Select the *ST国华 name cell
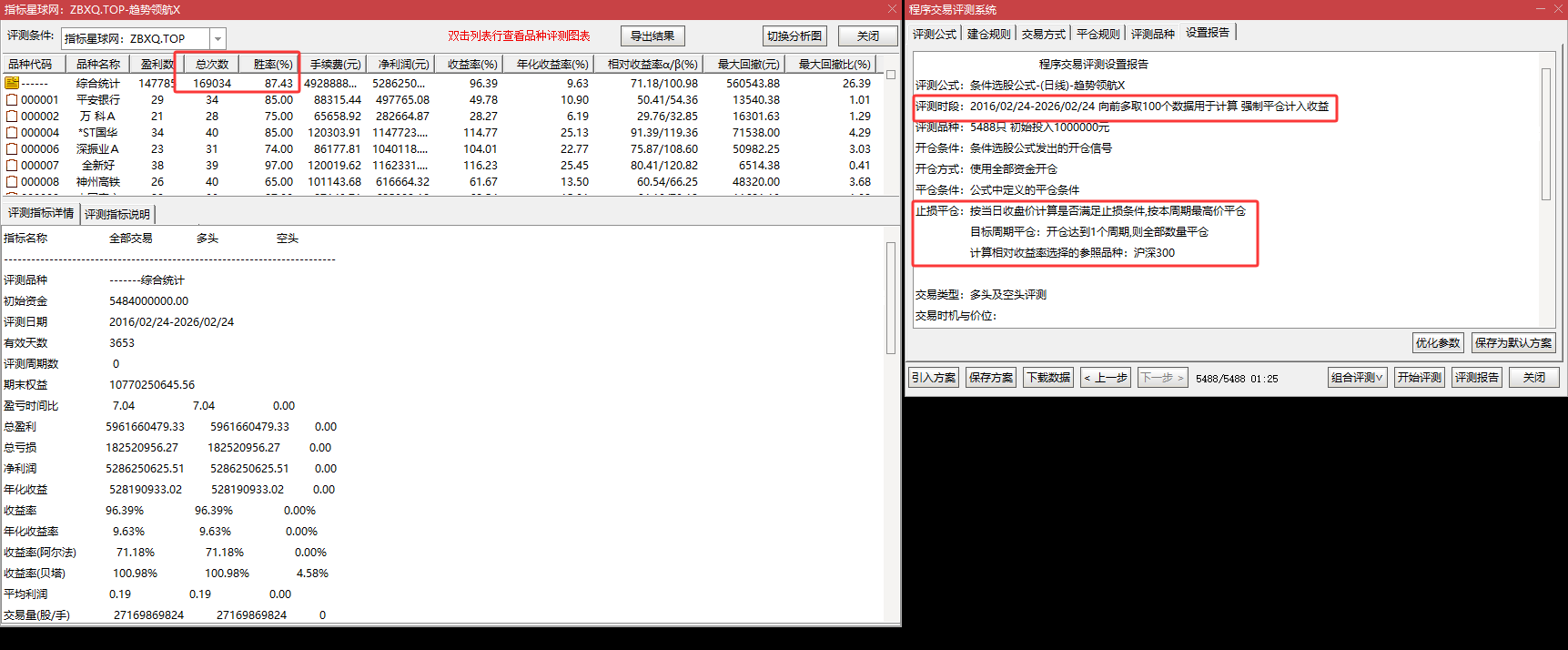 (x=98, y=133)
